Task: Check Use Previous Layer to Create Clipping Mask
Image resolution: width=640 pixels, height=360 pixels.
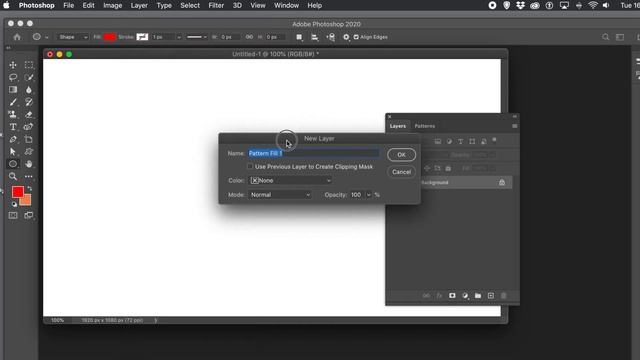Action: pyautogui.click(x=250, y=167)
